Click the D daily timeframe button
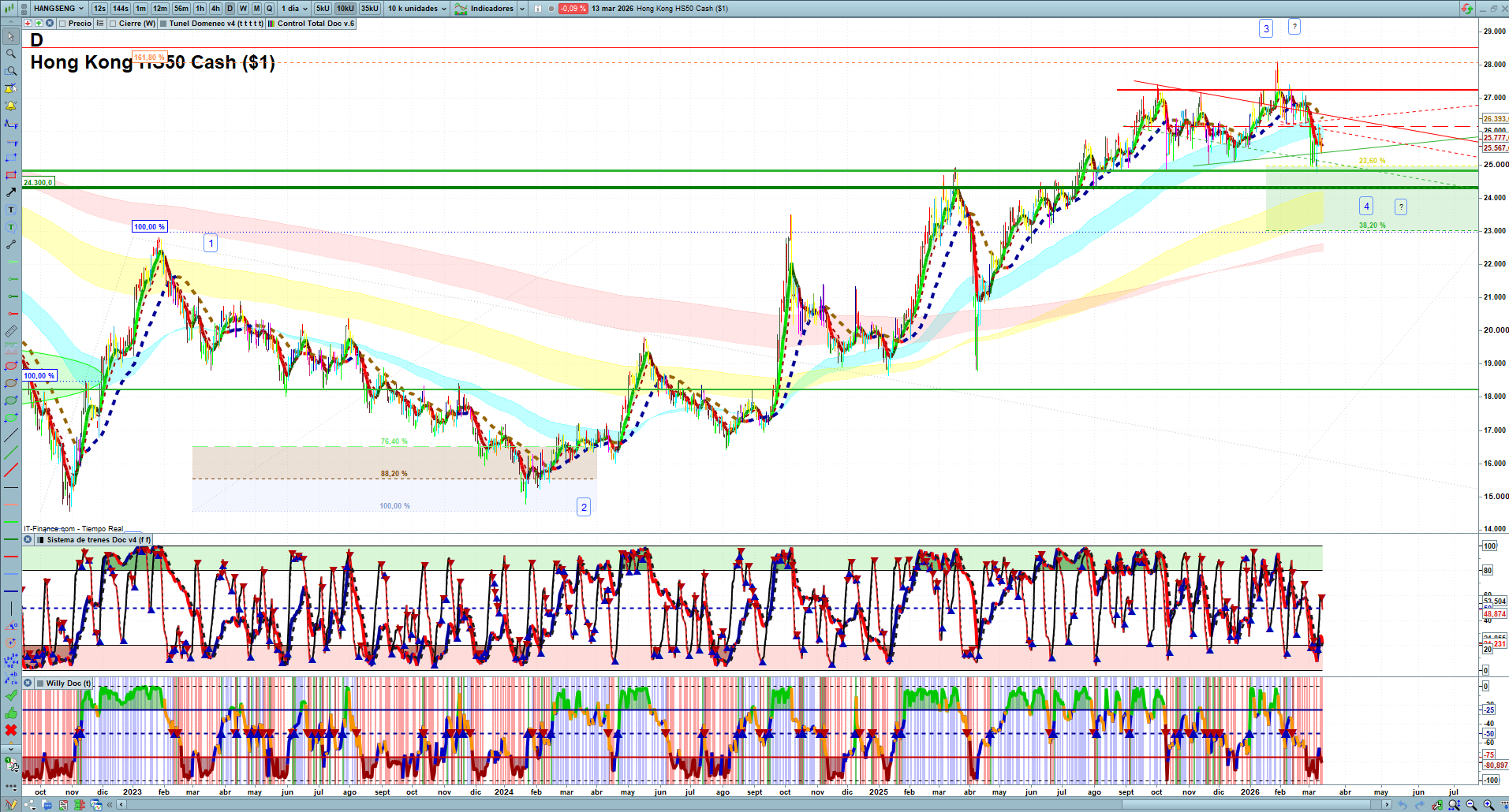The width and height of the screenshot is (1509, 812). 230,9
